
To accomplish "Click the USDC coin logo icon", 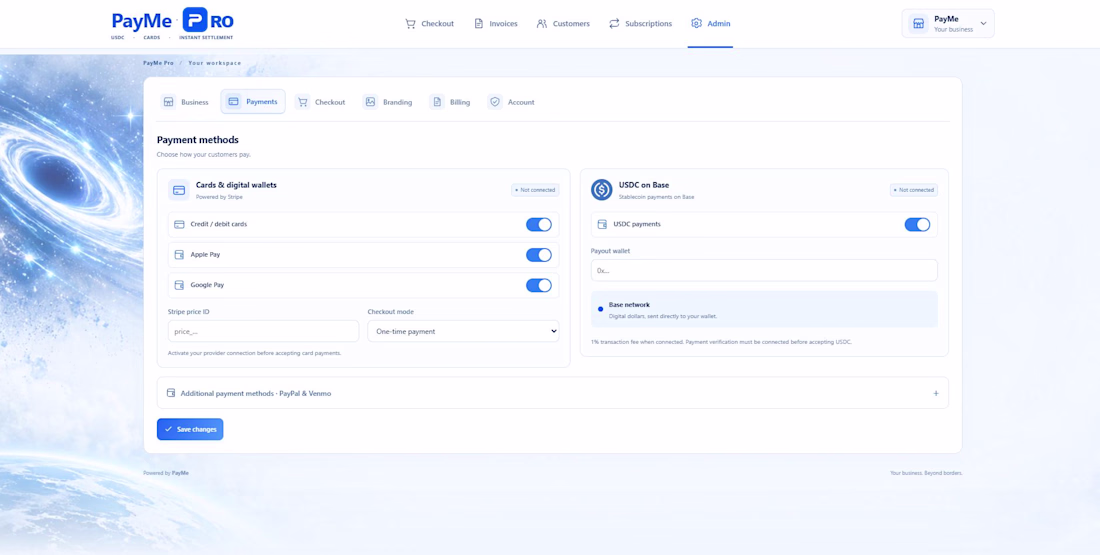I will pyautogui.click(x=602, y=190).
